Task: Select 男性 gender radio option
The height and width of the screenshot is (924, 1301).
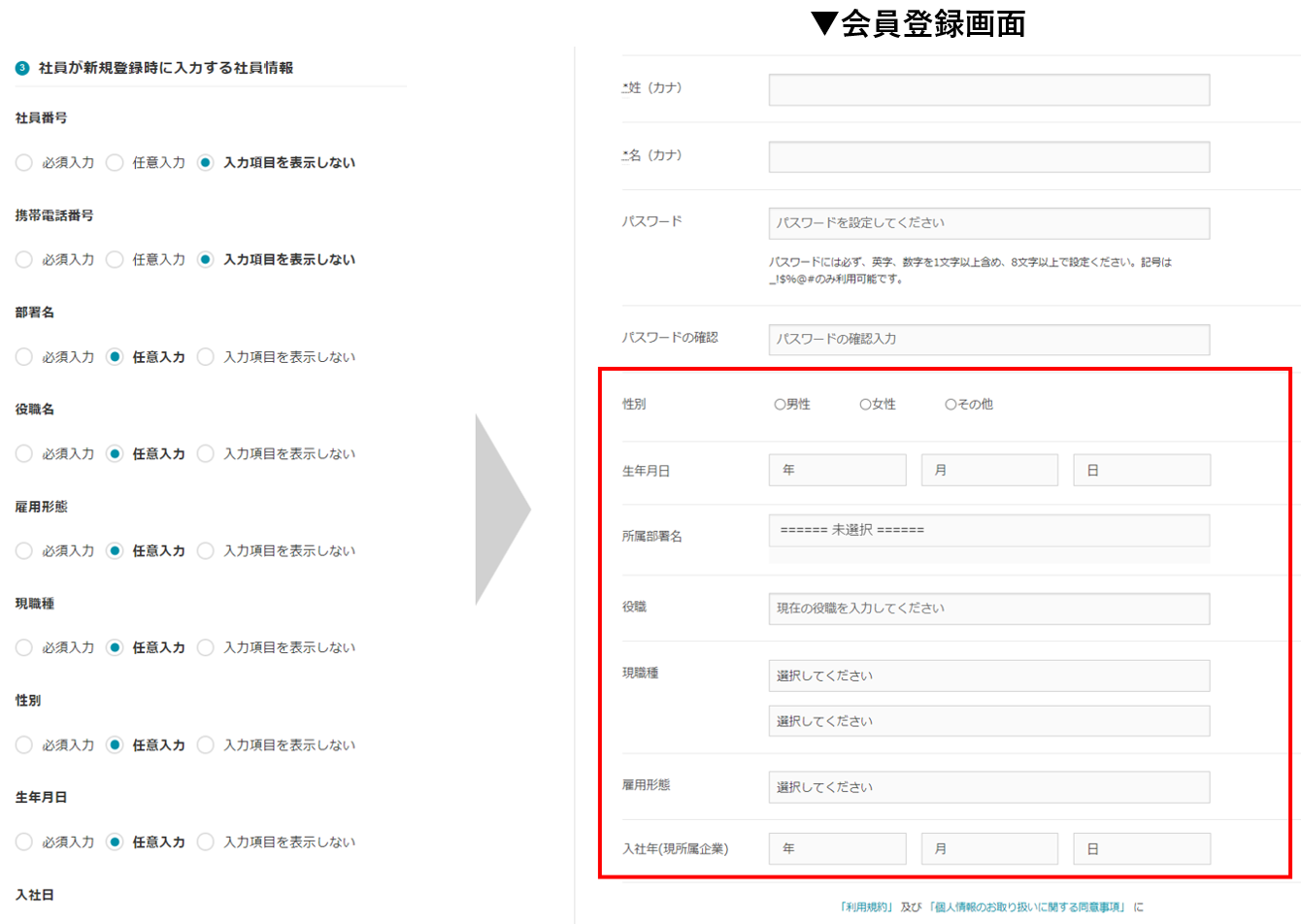Action: point(780,405)
